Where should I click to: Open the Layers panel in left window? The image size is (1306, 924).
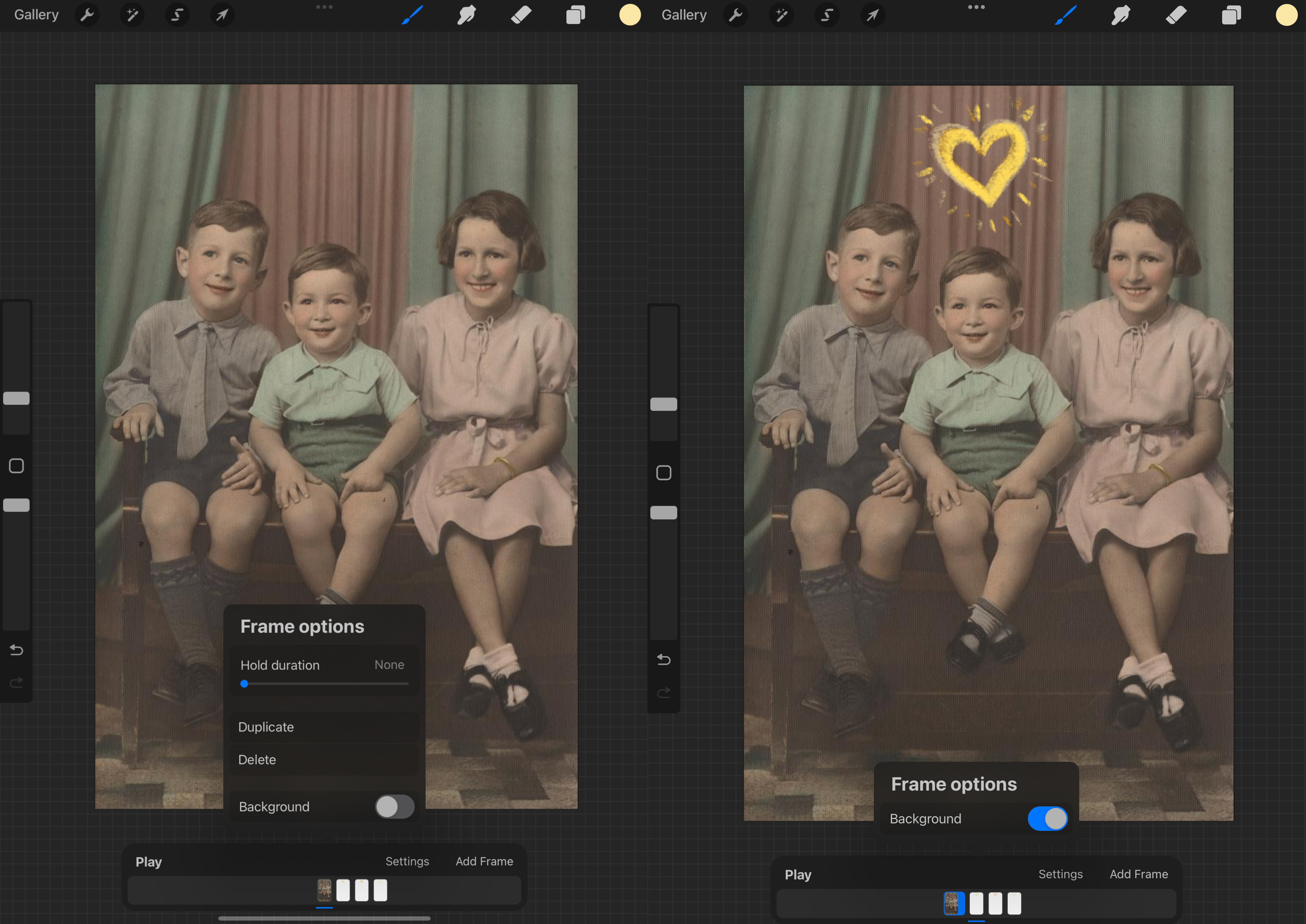(x=575, y=15)
